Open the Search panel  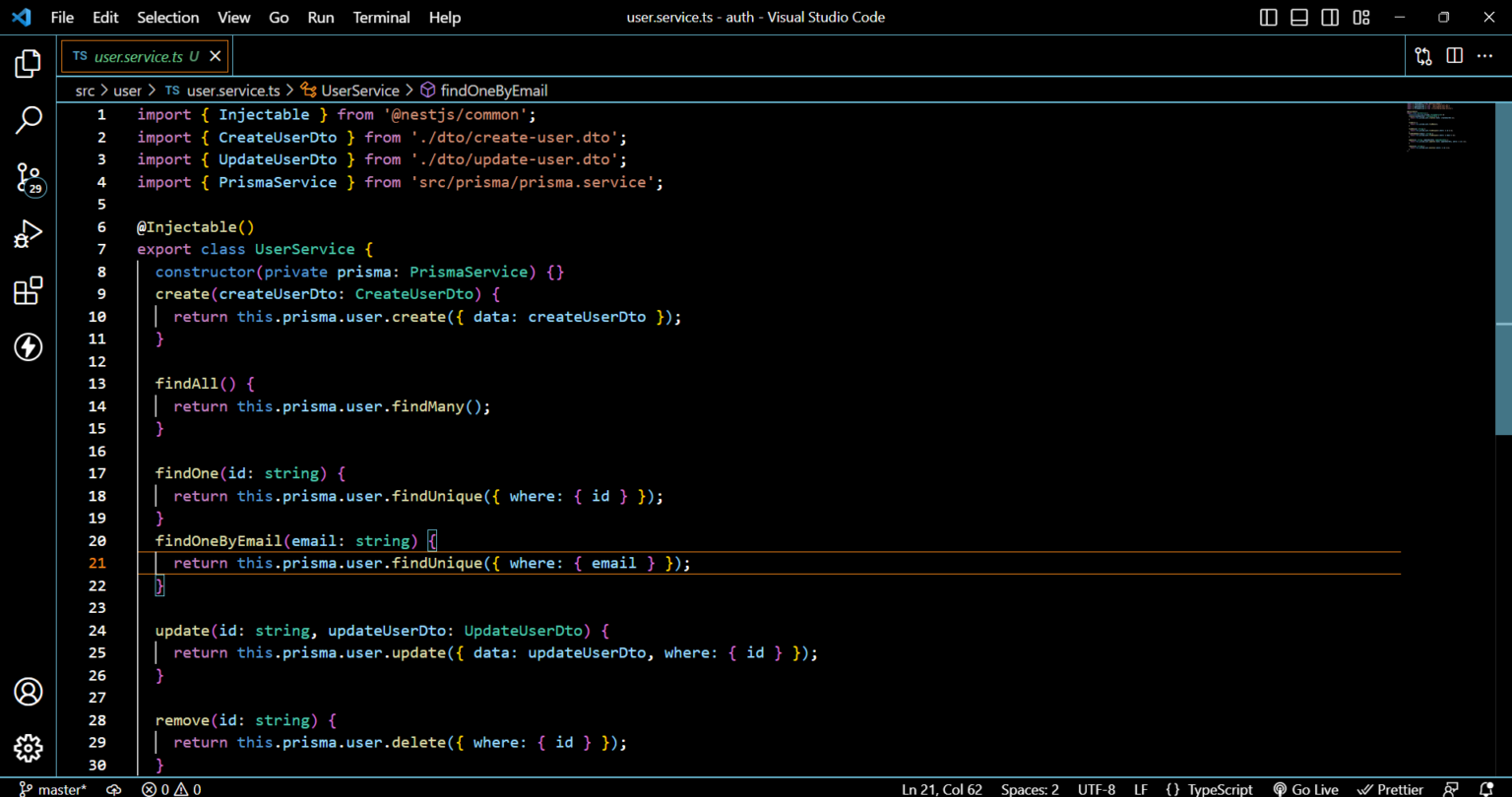pyautogui.click(x=28, y=119)
